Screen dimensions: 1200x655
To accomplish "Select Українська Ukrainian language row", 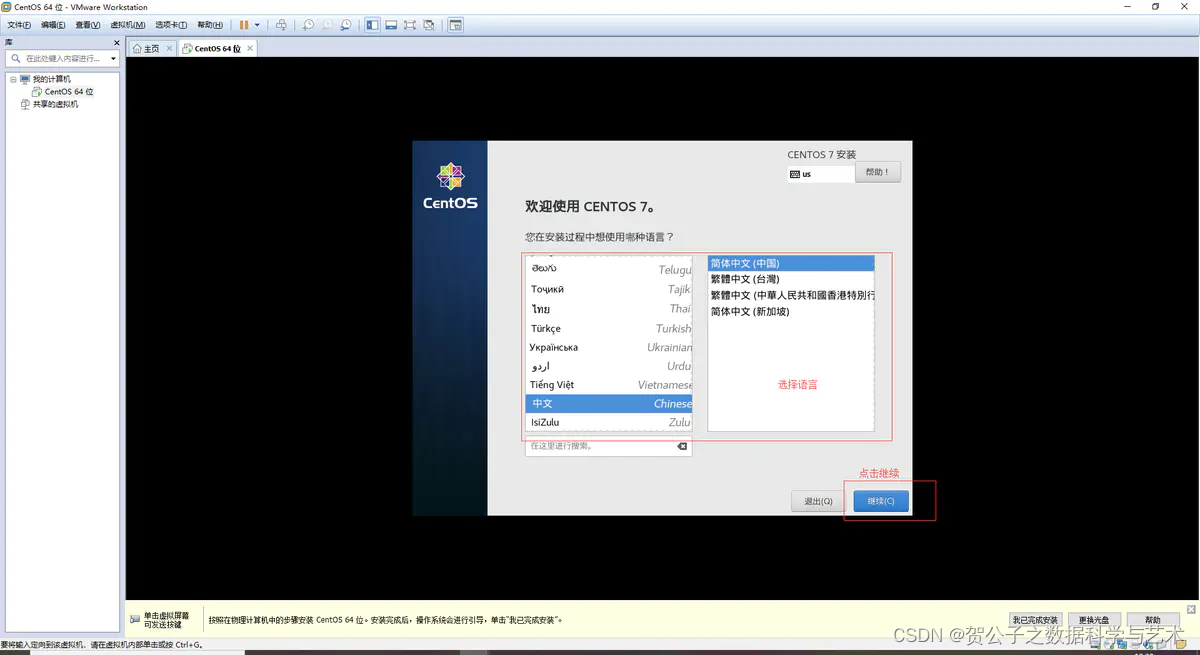I will tap(609, 347).
